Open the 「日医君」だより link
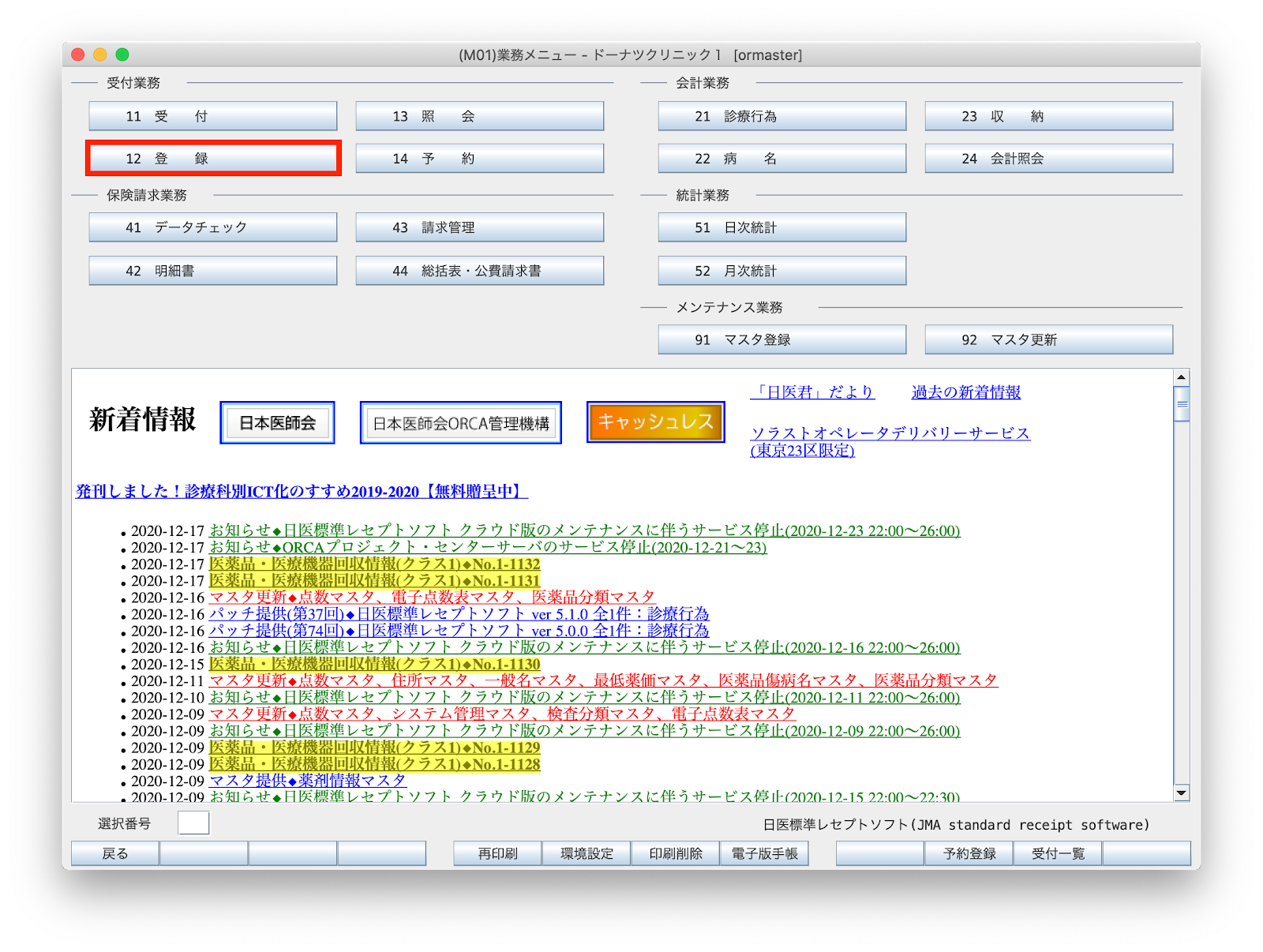 [812, 392]
